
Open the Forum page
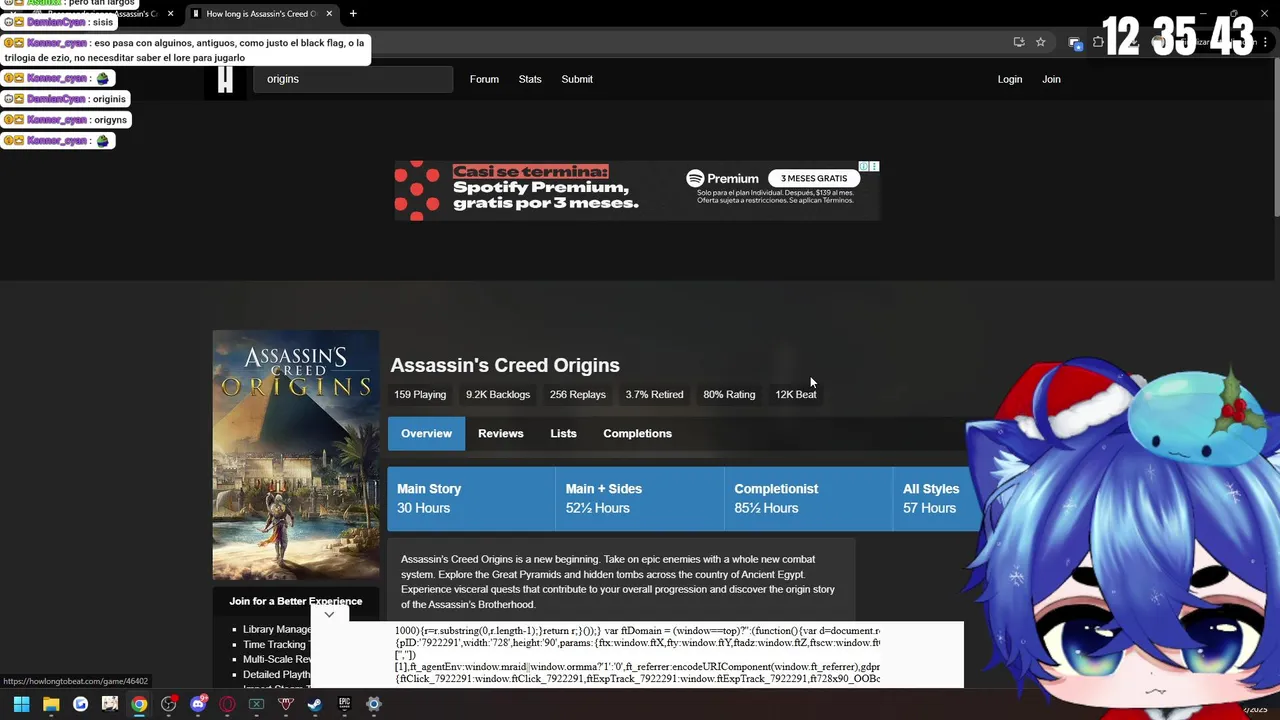point(484,79)
